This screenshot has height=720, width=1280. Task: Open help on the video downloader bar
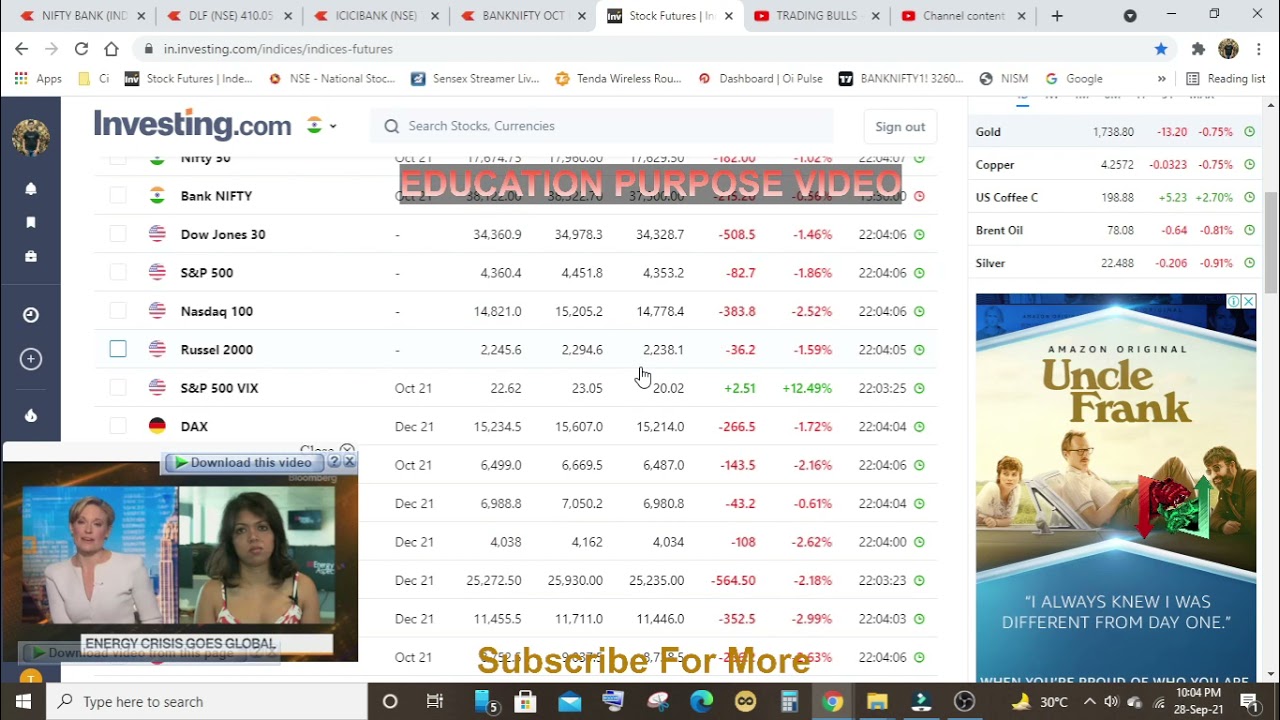click(335, 462)
